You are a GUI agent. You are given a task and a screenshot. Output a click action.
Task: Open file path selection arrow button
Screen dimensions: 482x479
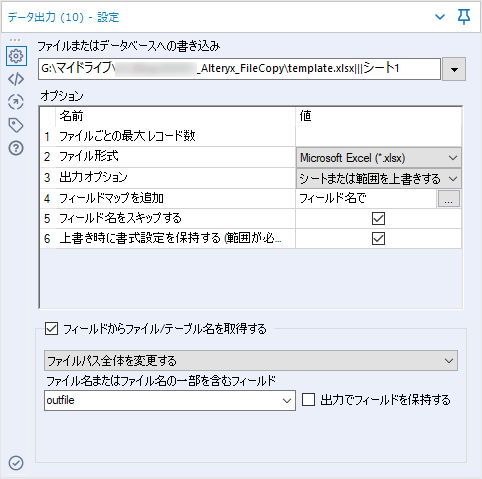(x=454, y=69)
